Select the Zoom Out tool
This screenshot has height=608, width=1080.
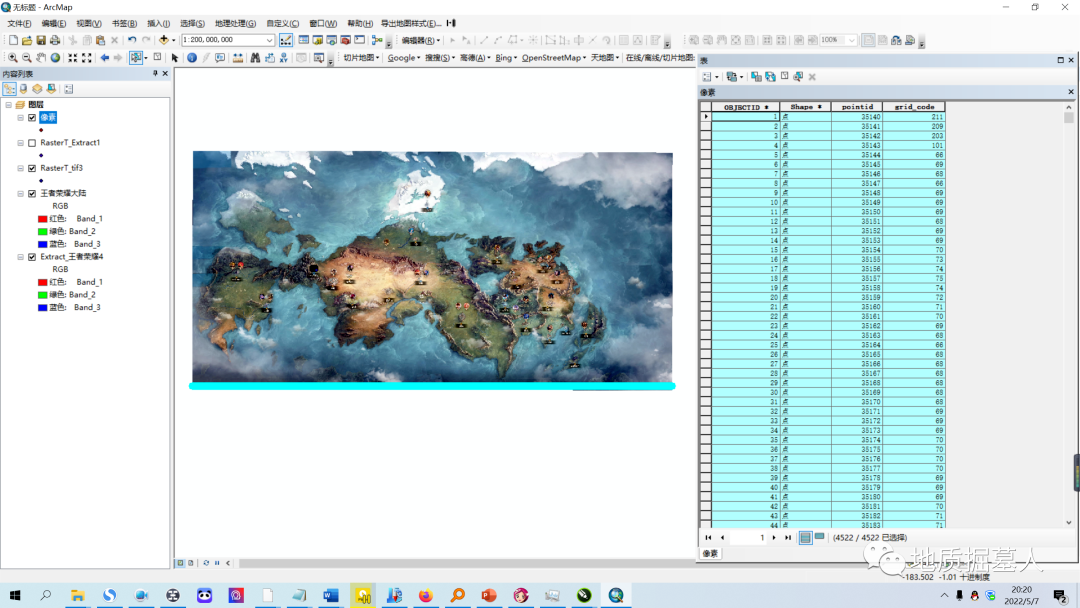coord(26,58)
